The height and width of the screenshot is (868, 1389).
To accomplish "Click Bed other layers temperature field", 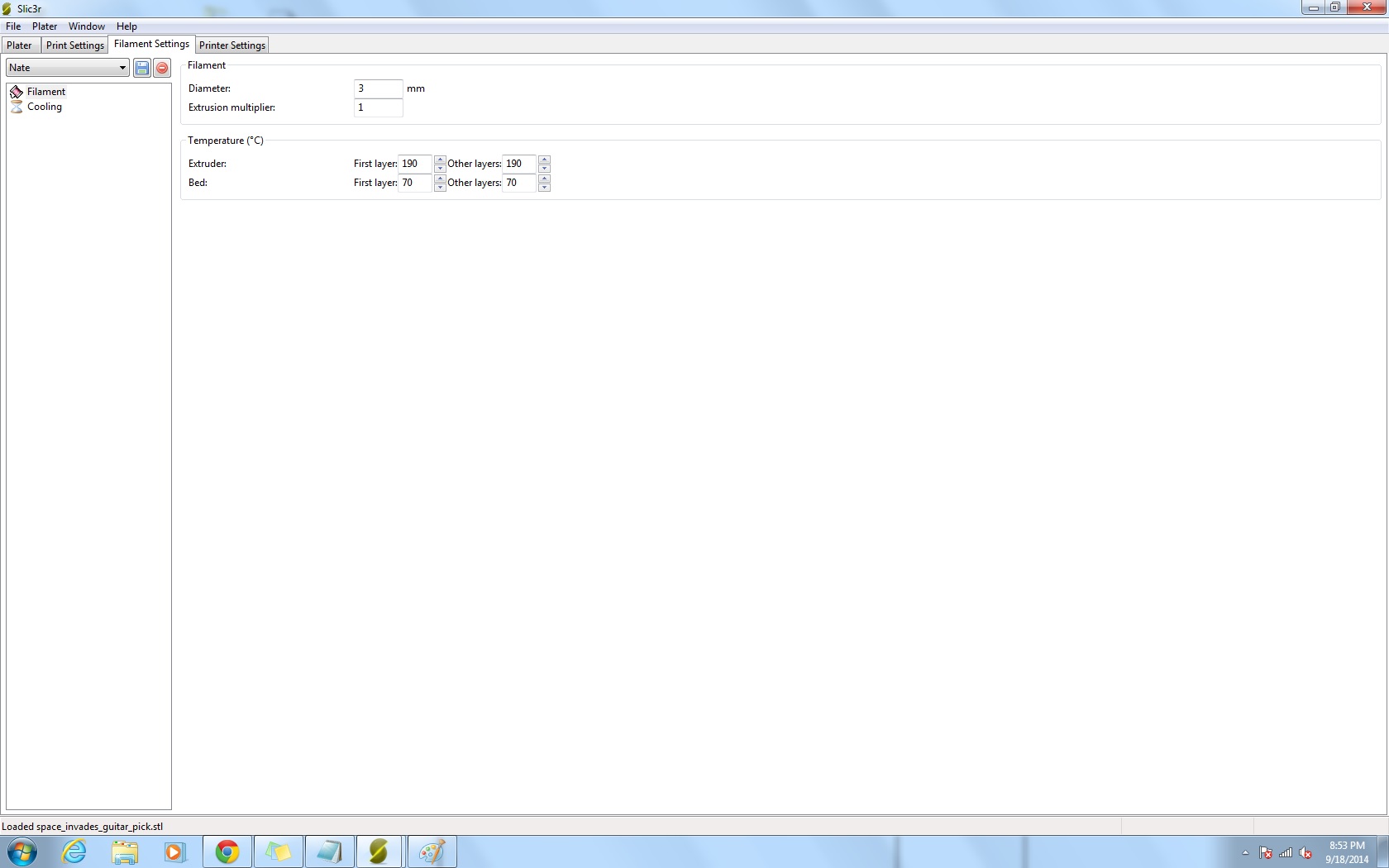I will point(519,183).
